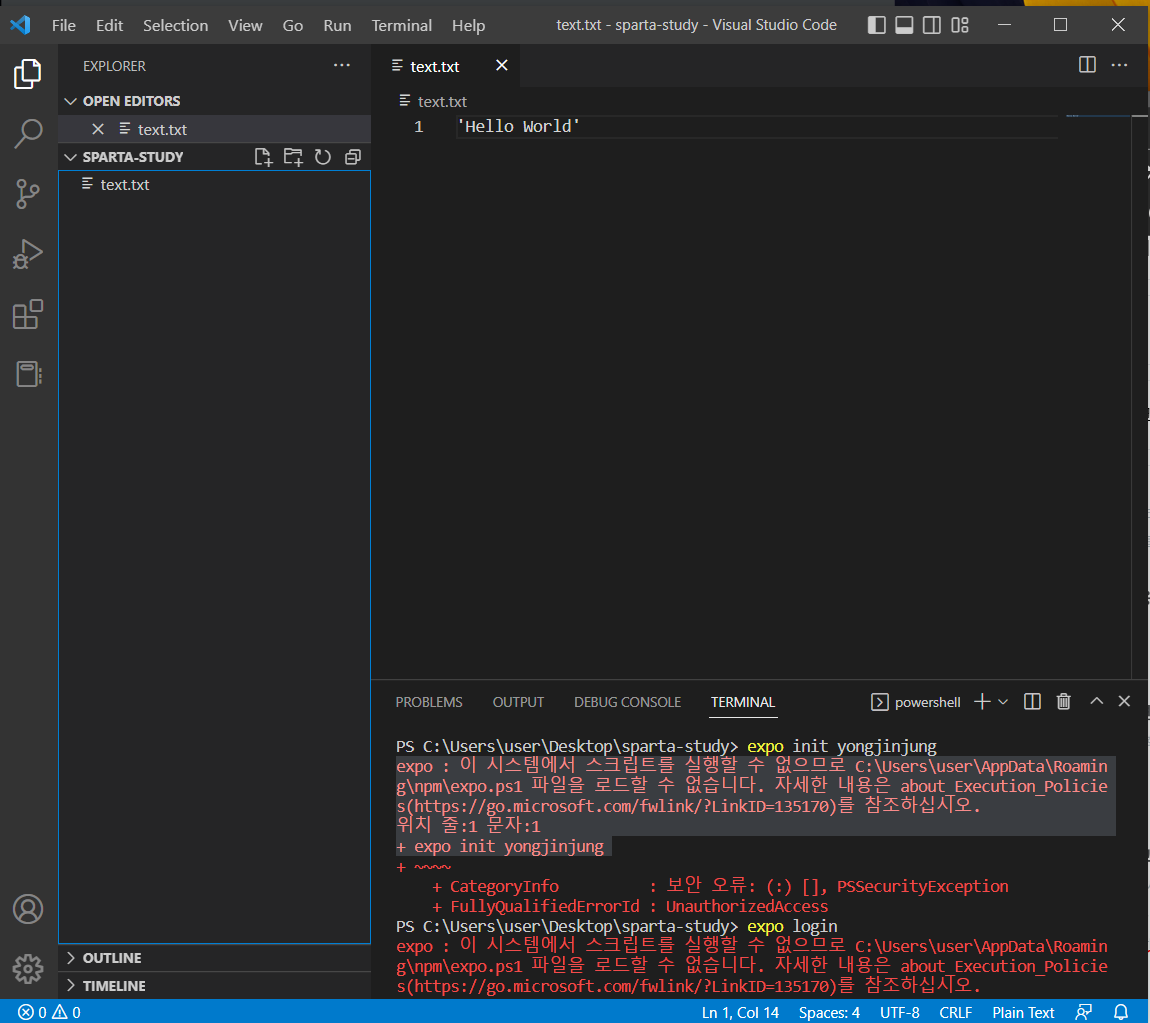Select the powershell terminal label
1150x1023 pixels.
916,702
